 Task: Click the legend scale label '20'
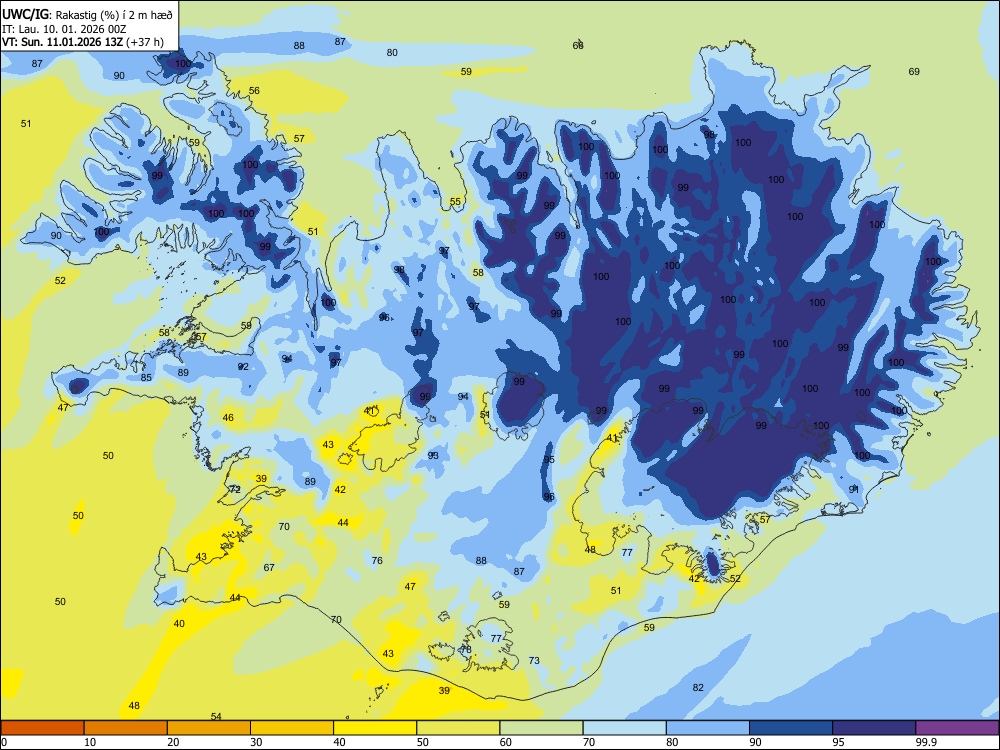click(x=173, y=742)
